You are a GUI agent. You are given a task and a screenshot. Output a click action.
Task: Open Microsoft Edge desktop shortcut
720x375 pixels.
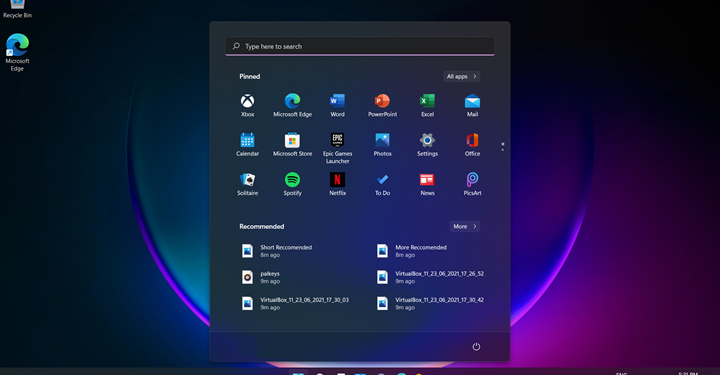(x=17, y=52)
